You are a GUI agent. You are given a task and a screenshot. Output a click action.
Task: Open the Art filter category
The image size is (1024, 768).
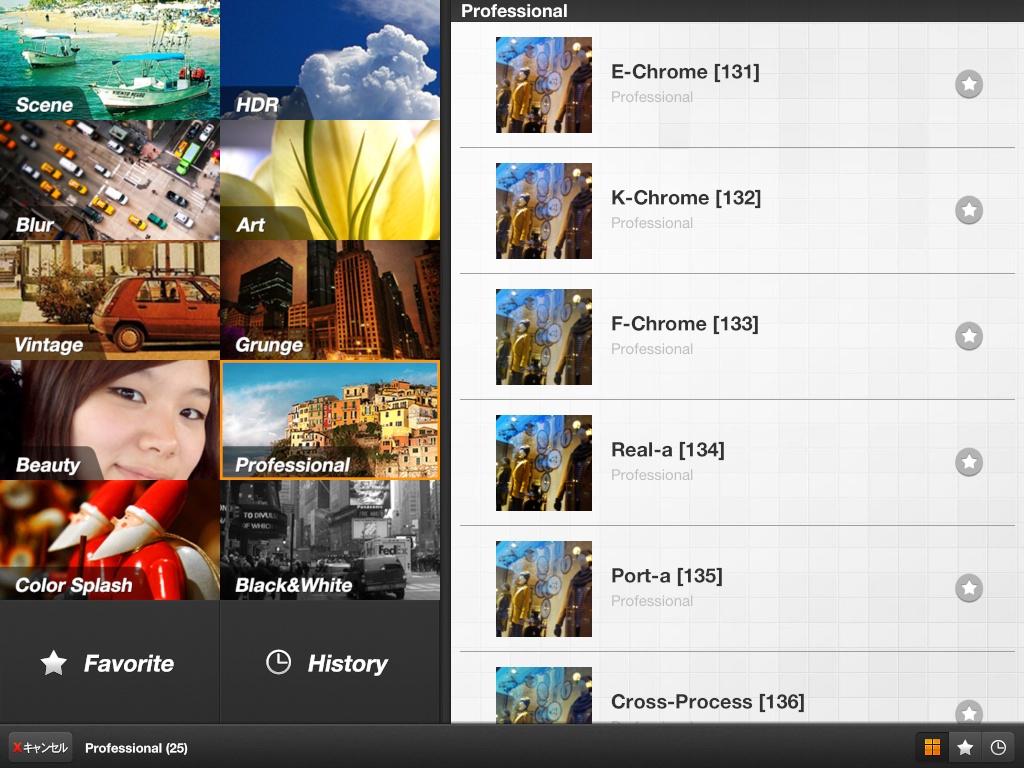(330, 180)
